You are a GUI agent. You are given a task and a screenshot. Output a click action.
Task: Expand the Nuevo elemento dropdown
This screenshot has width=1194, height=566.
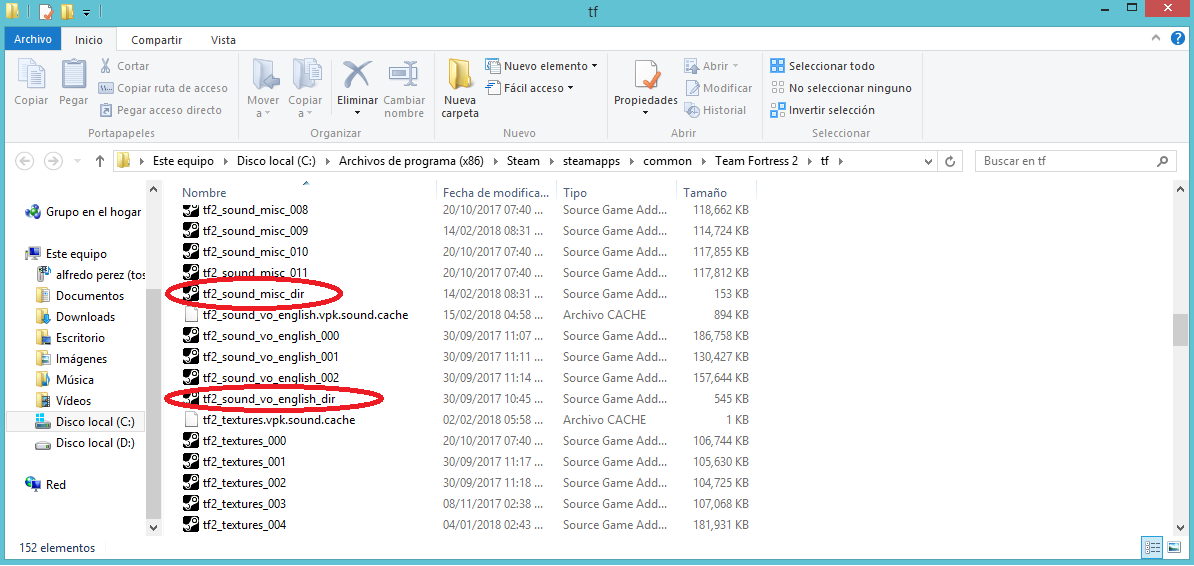594,66
